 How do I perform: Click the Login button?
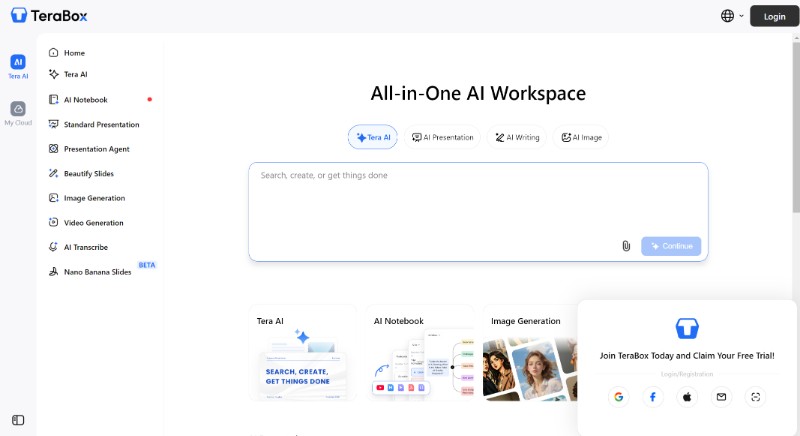(774, 16)
